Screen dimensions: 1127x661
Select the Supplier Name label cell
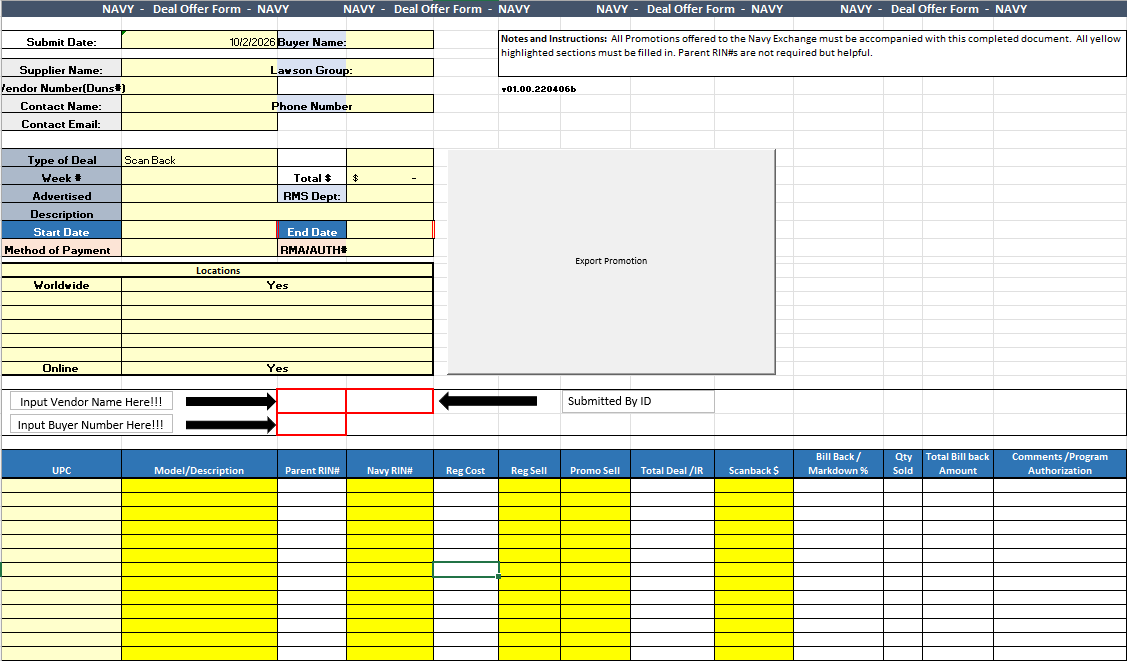coord(61,68)
